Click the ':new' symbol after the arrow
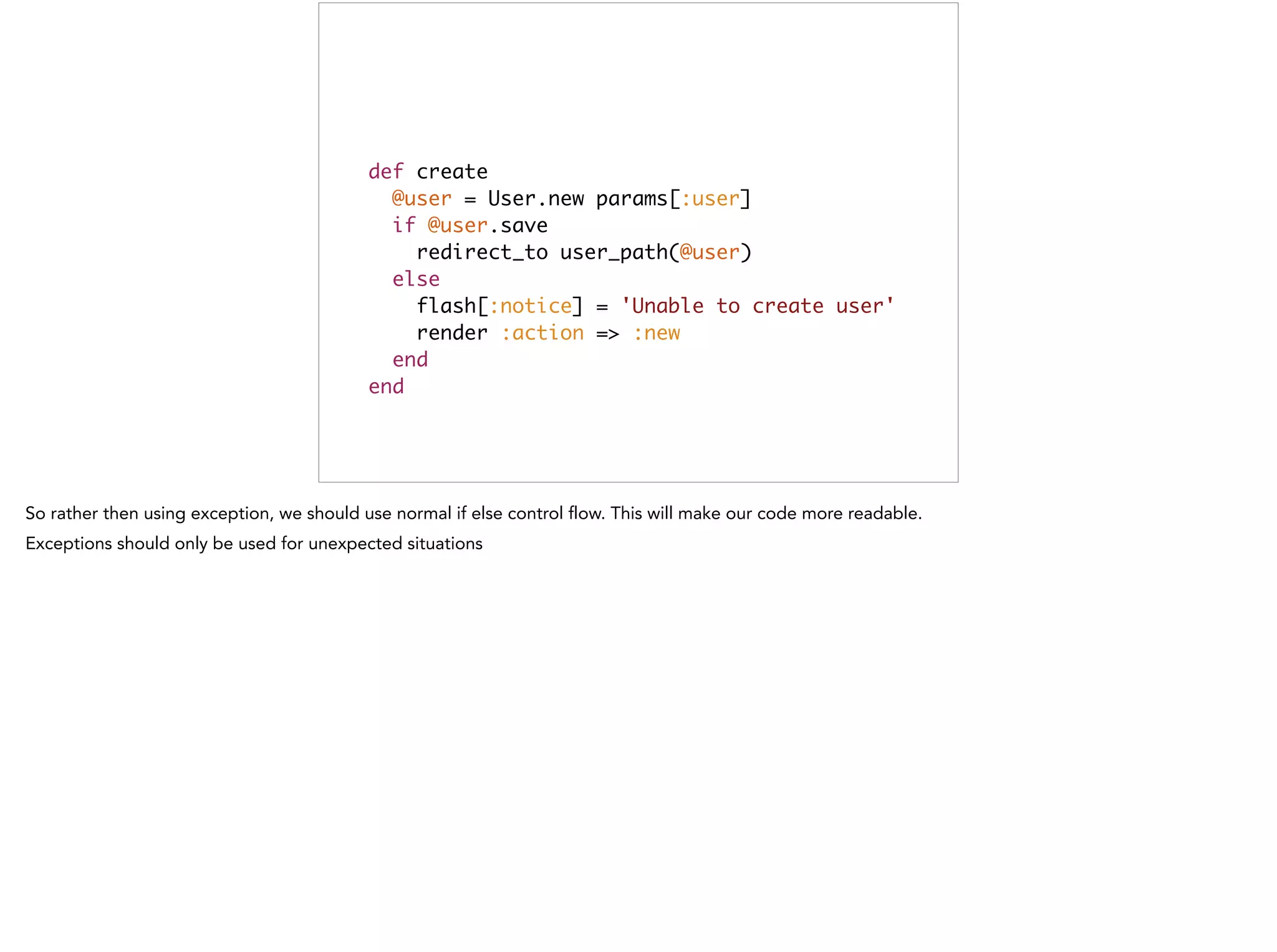Image resolution: width=1277 pixels, height=952 pixels. tap(656, 332)
